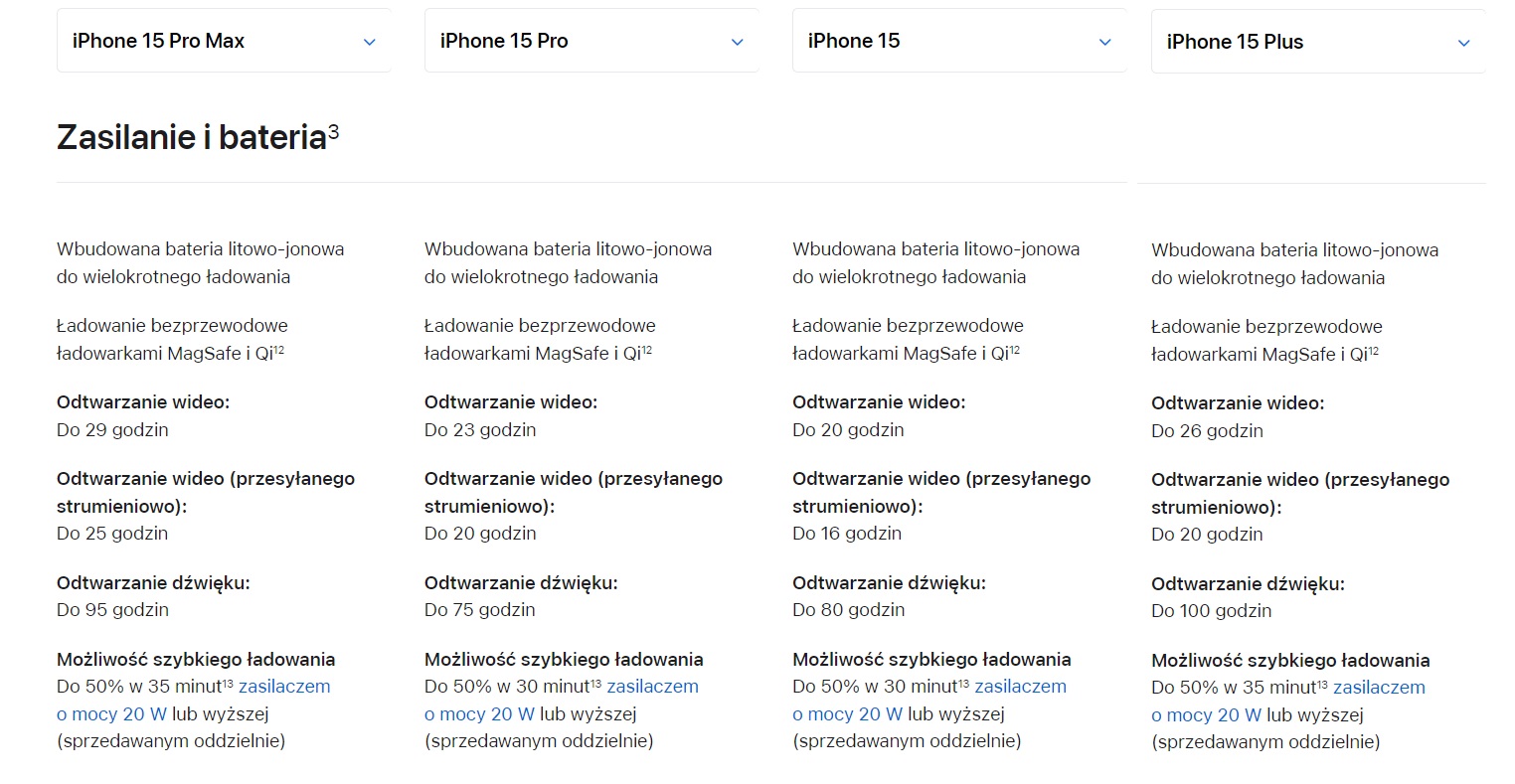Open footnote 13 after 35 minut, iPhone 15 Plus

[1323, 684]
